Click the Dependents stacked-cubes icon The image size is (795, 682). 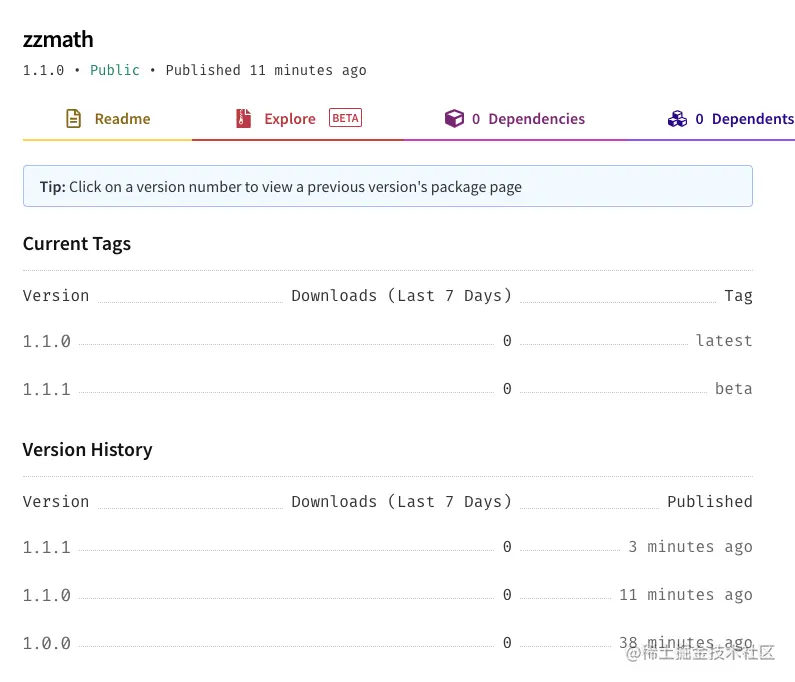pos(677,119)
